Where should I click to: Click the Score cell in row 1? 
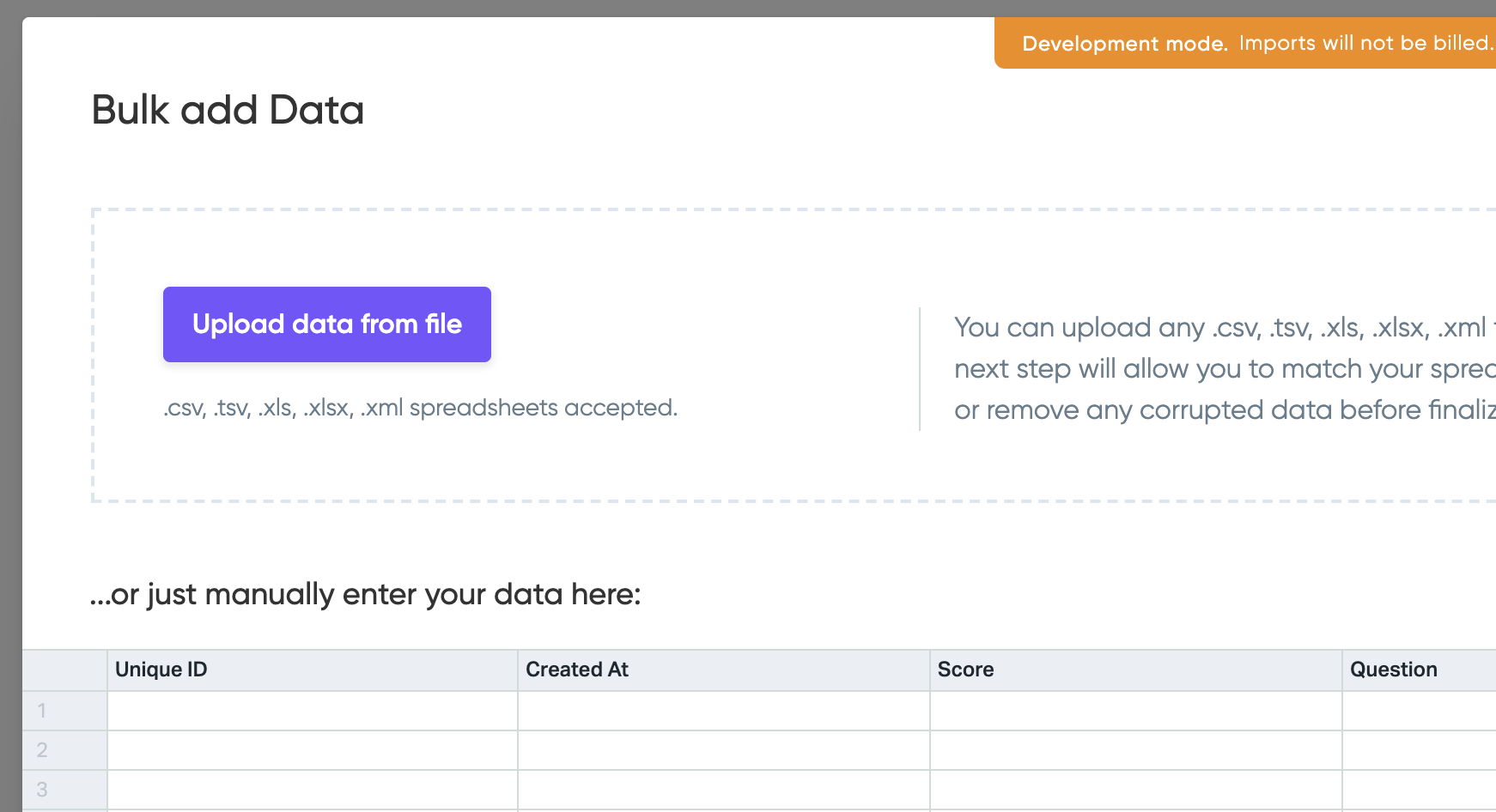(1136, 711)
